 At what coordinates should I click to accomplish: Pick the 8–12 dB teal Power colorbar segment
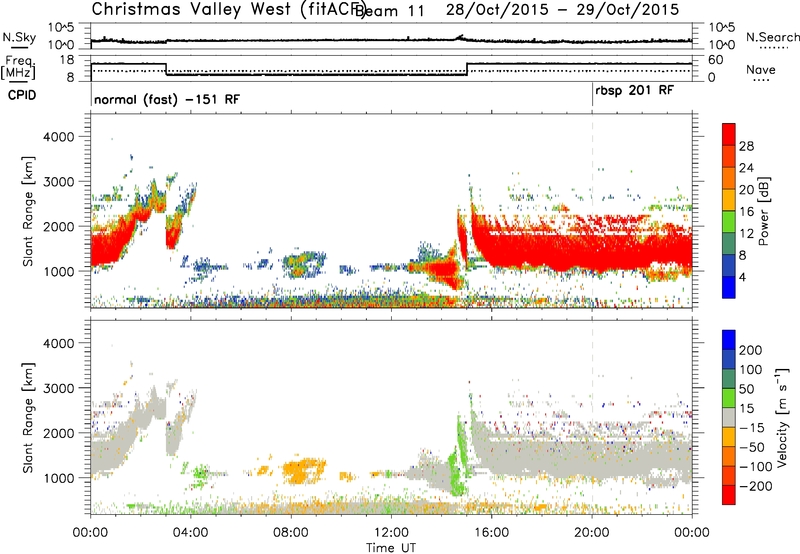tap(729, 244)
